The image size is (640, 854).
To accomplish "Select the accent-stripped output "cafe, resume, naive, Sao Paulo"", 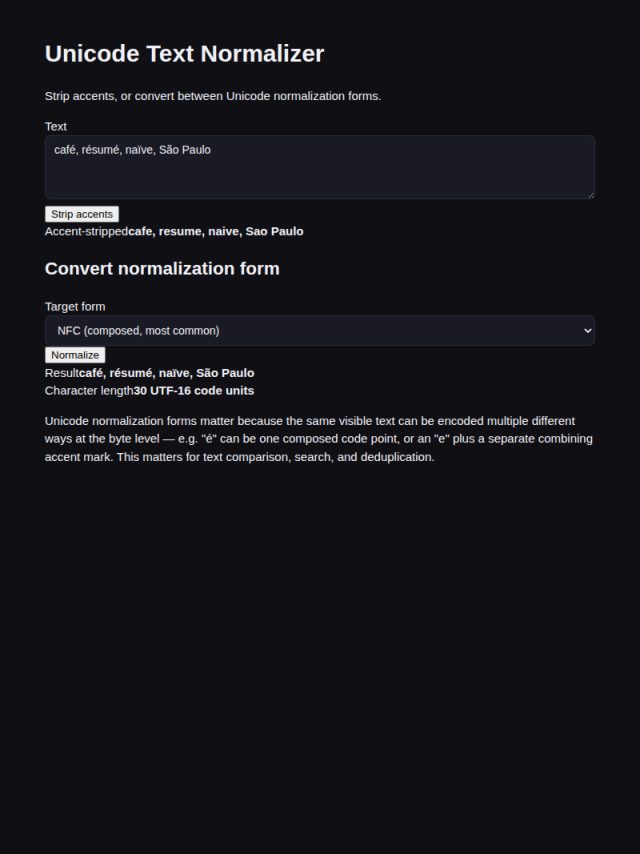I will click(x=216, y=231).
